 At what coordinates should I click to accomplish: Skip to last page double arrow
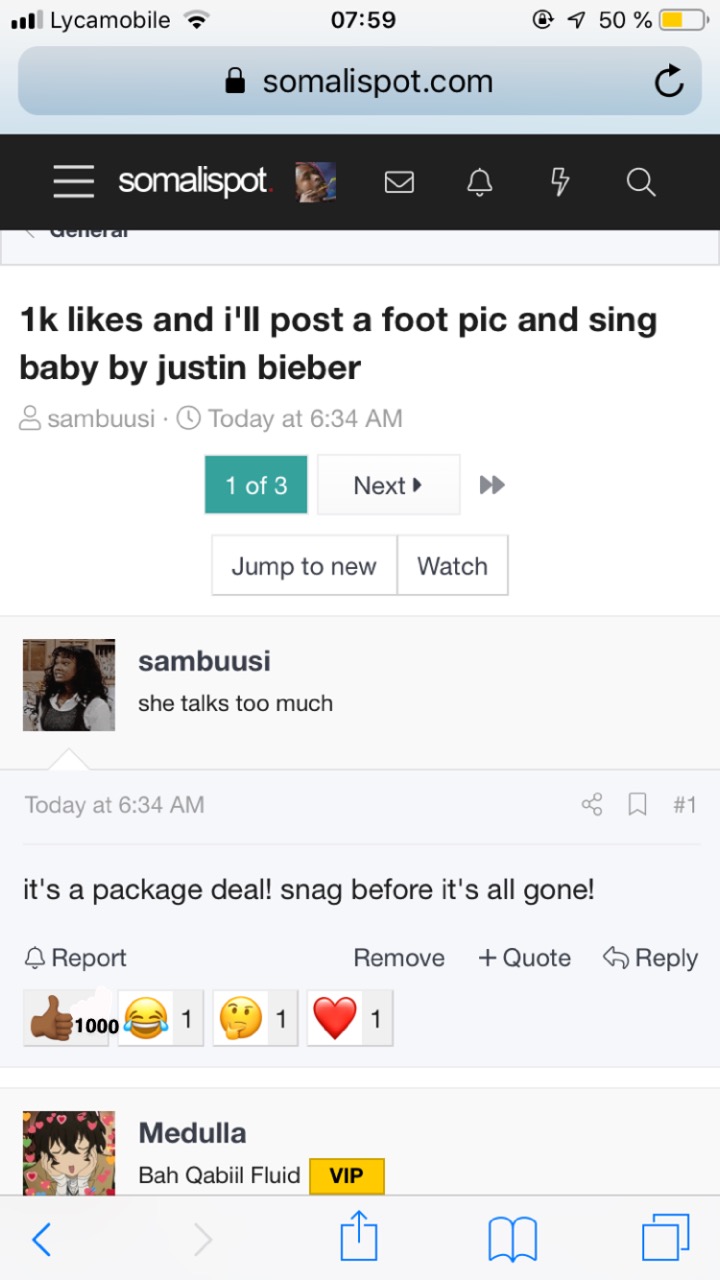492,485
